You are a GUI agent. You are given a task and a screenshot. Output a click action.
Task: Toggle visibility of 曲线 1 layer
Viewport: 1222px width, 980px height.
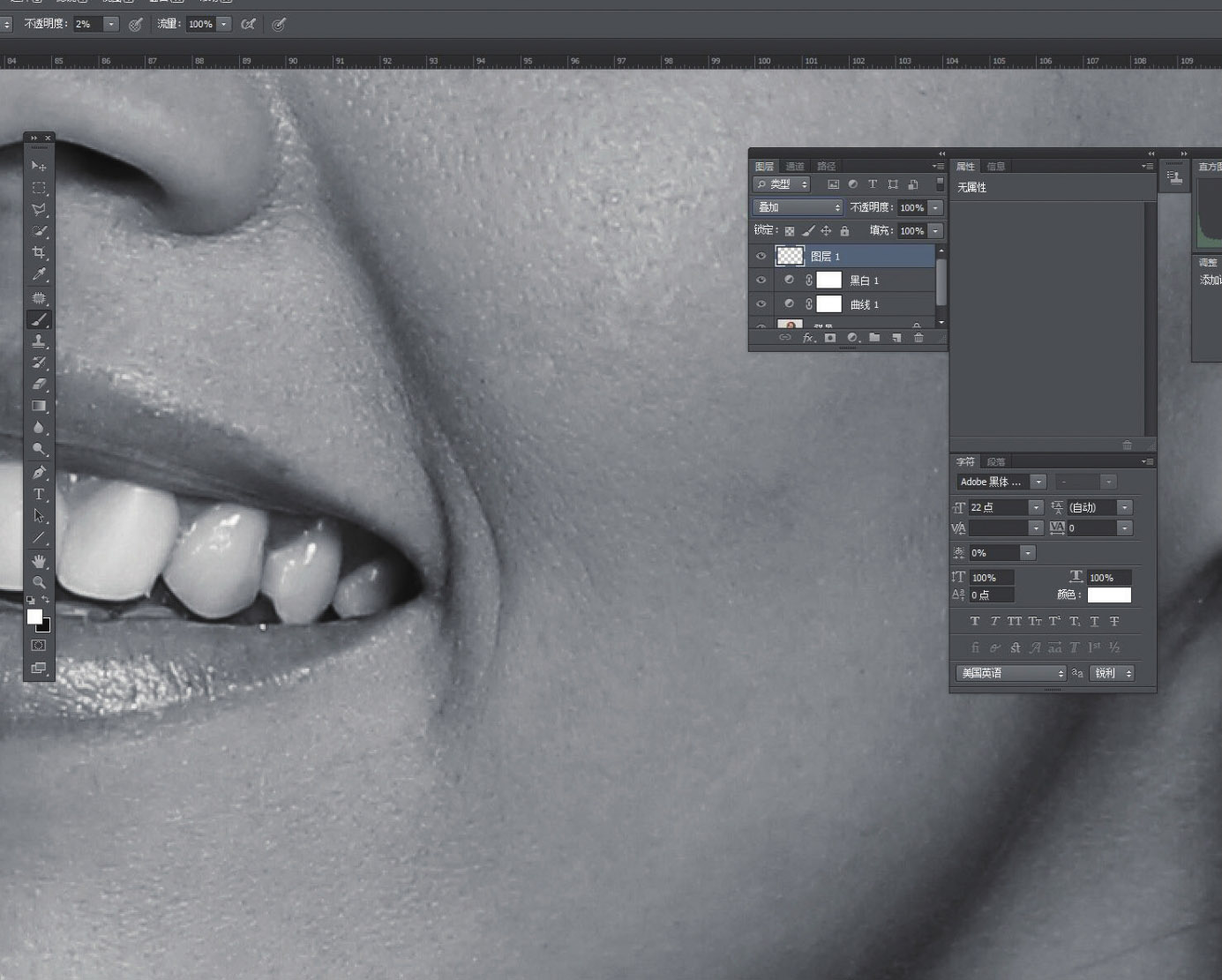point(761,303)
